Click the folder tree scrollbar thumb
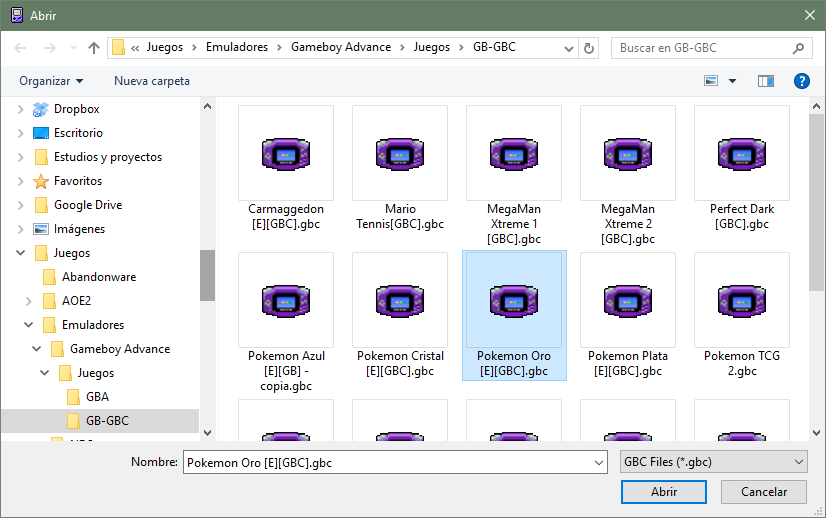Screen dimensions: 826x518 [208, 275]
